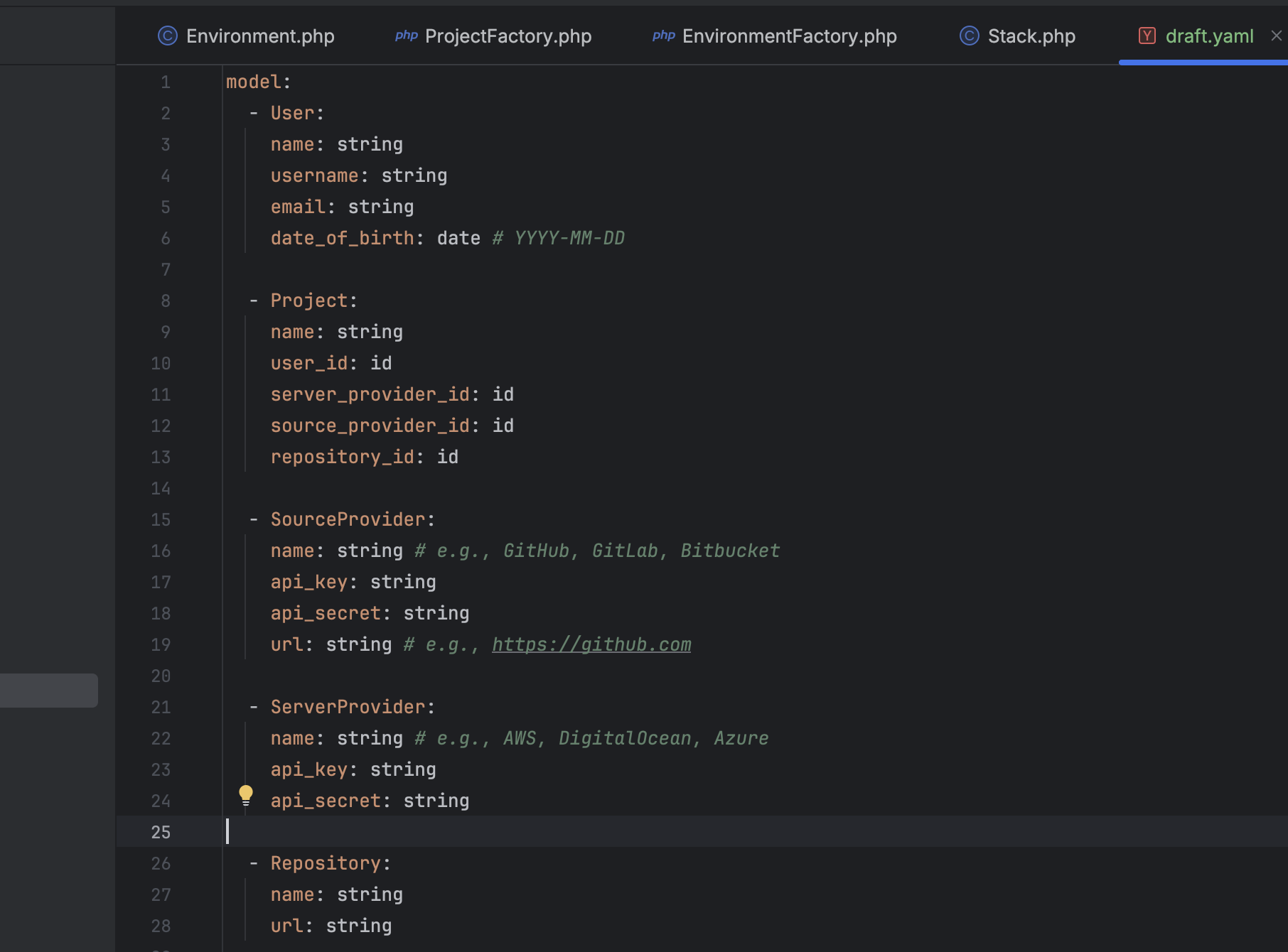Click the 'email: string' line
This screenshot has width=1288, height=952.
(x=342, y=207)
